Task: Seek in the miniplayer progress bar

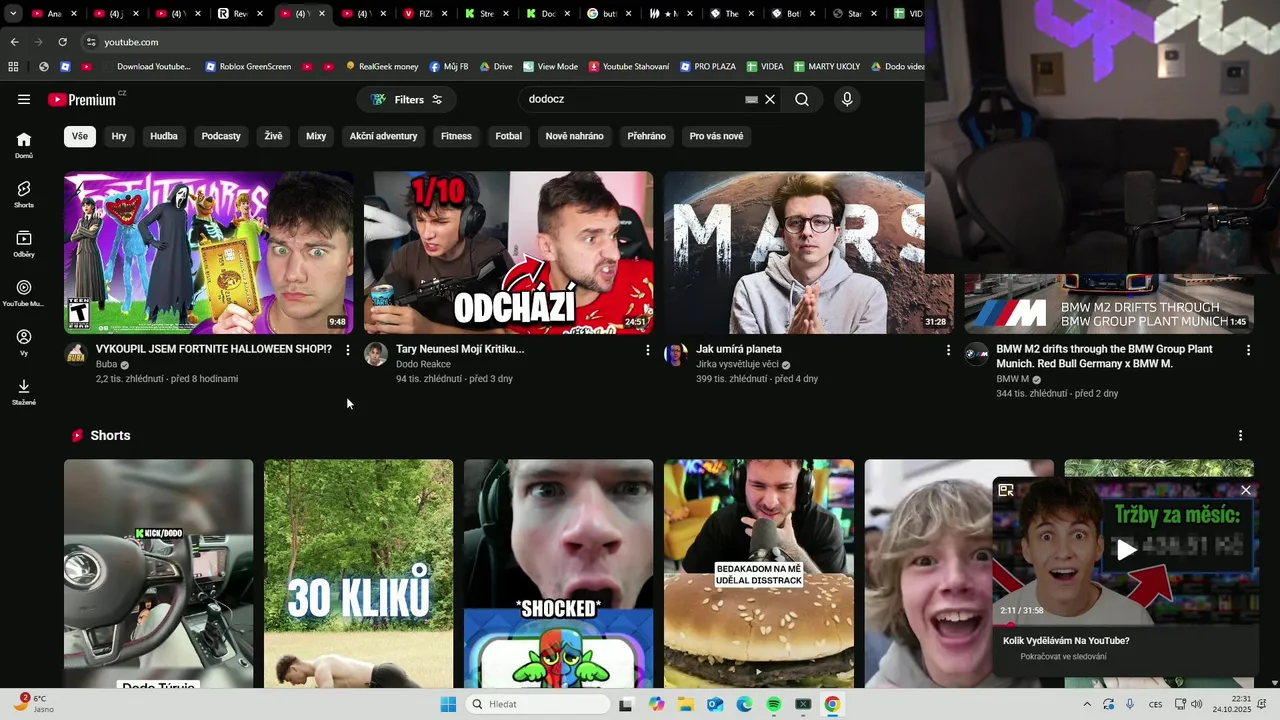Action: 1124,625
